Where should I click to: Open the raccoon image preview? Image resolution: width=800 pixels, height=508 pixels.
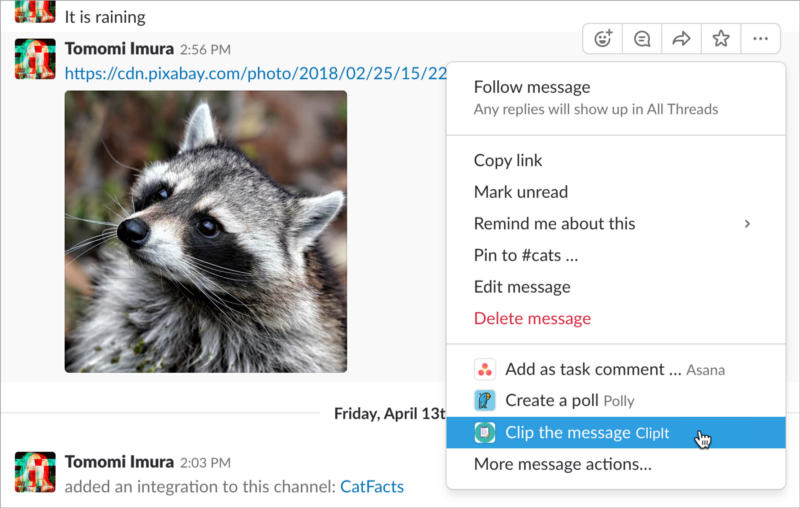[206, 231]
